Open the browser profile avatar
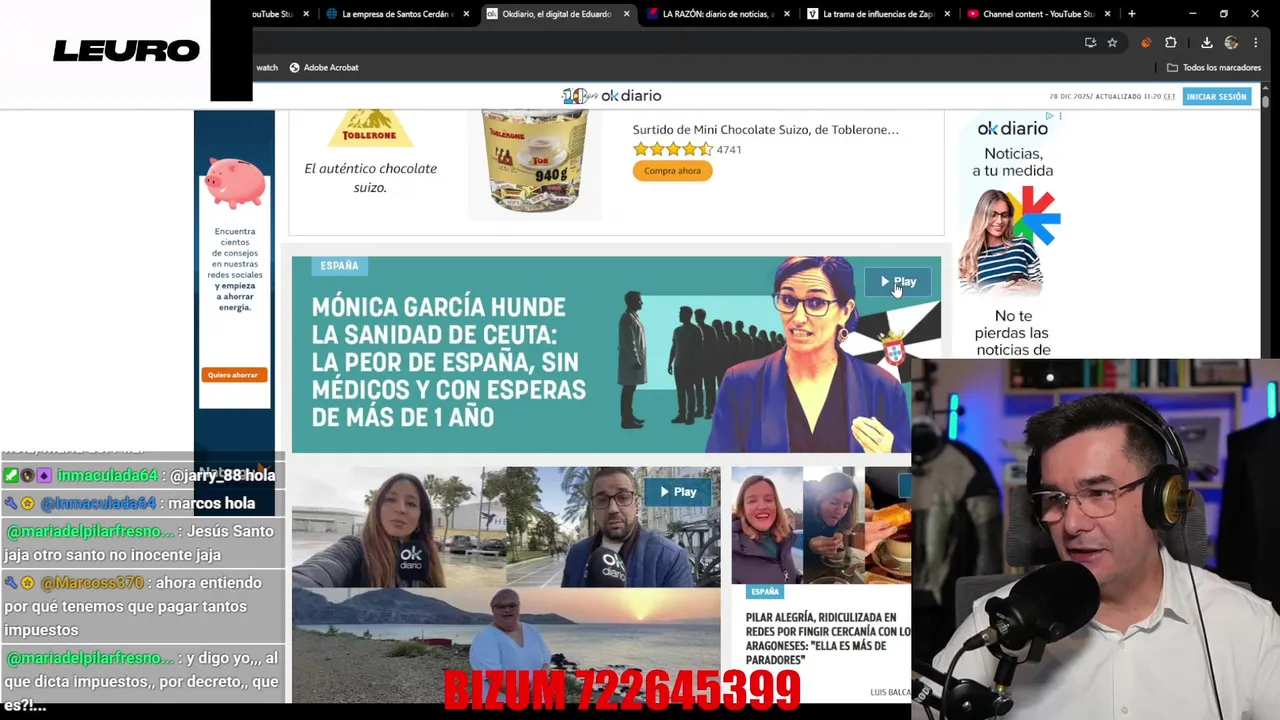1280x720 pixels. 1231,43
